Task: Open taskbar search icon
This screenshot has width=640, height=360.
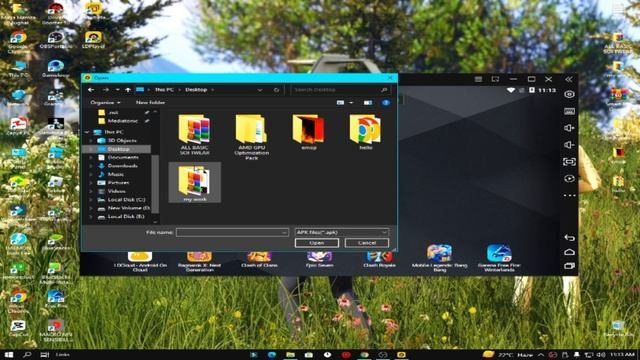Action: (27, 355)
